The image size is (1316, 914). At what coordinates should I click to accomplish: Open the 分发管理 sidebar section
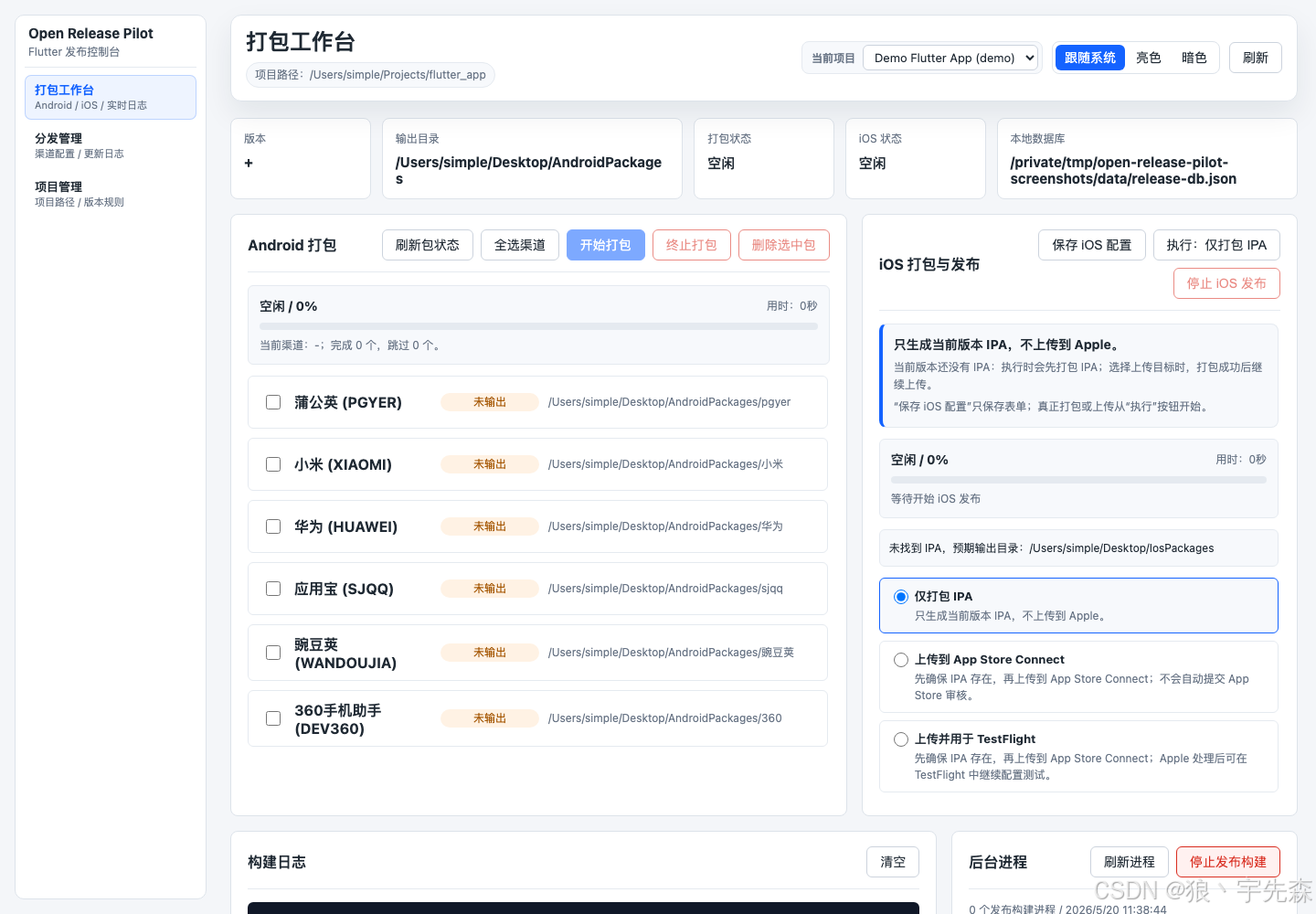click(111, 145)
